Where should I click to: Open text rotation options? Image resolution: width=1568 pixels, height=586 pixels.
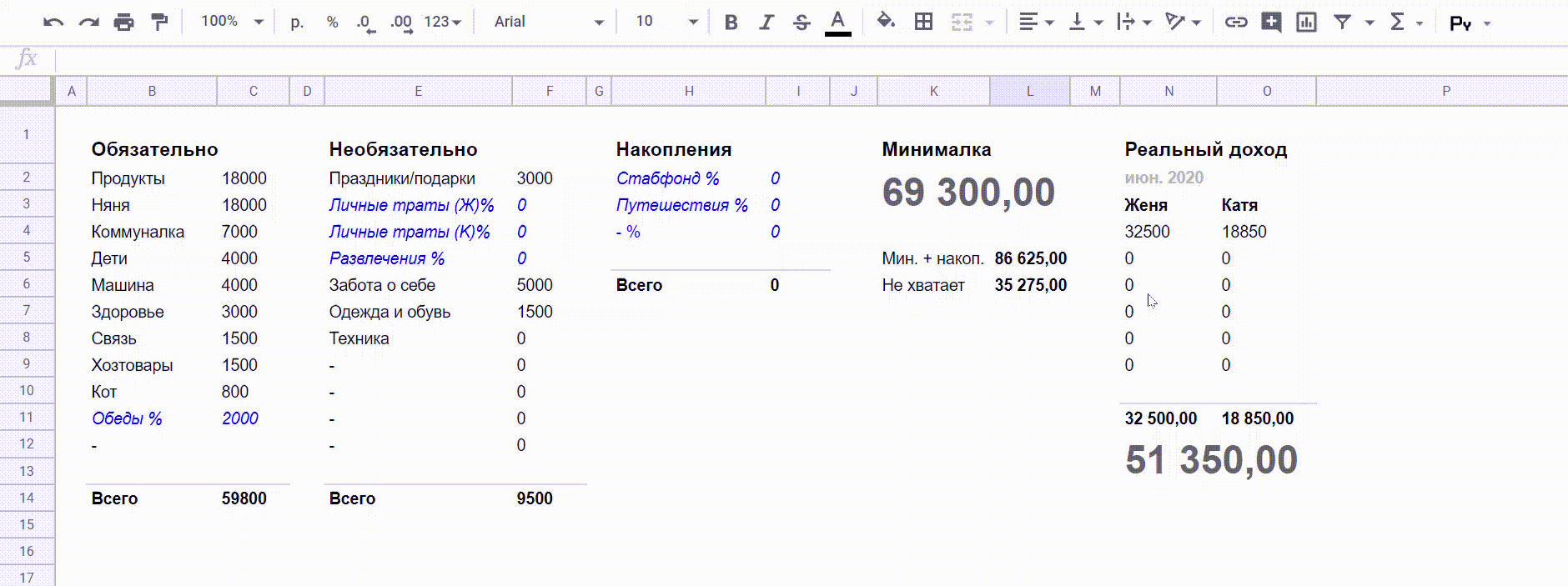coord(1184,23)
